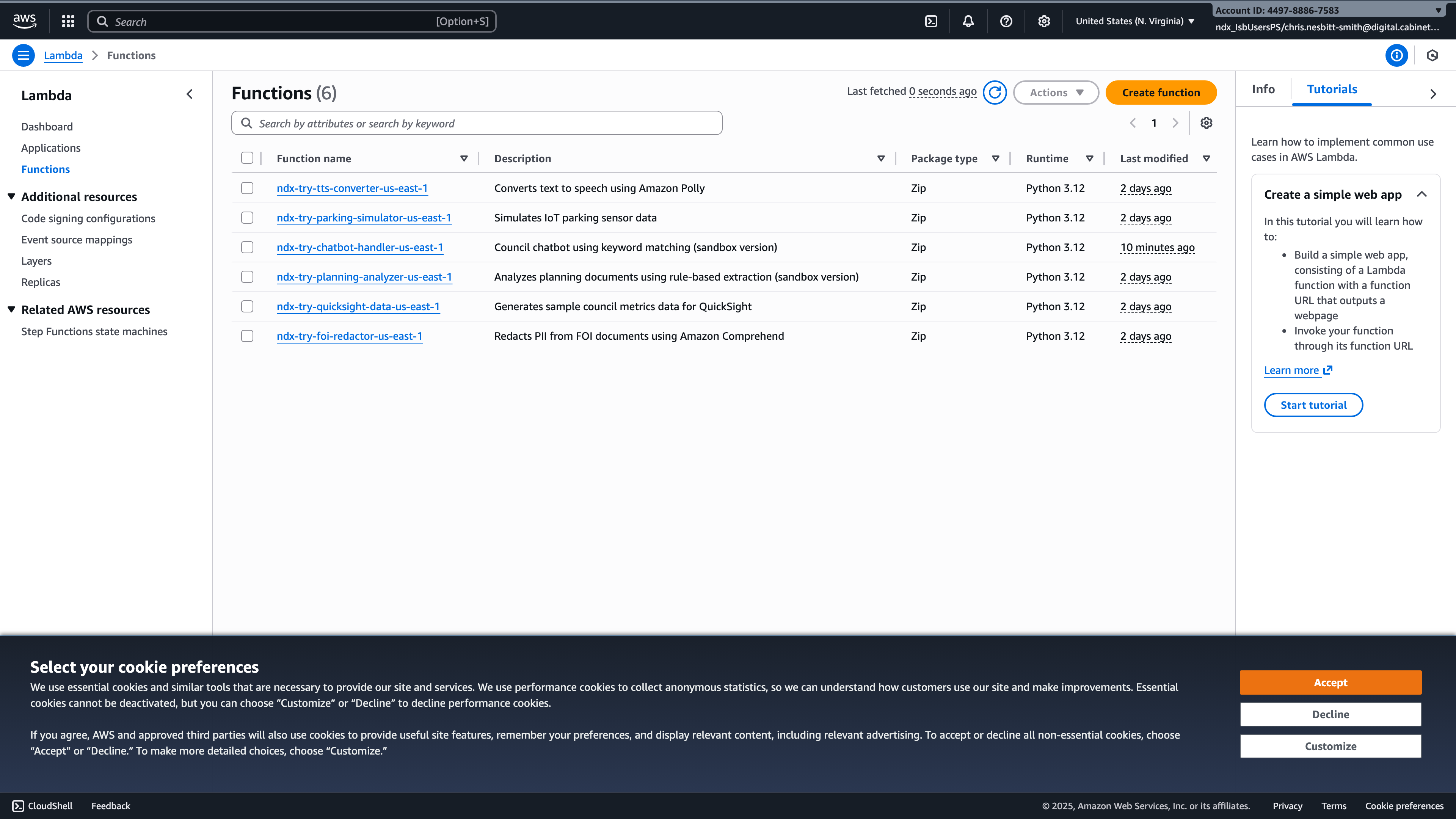
Task: Select Layers in the Lambda sidebar
Action: [36, 260]
